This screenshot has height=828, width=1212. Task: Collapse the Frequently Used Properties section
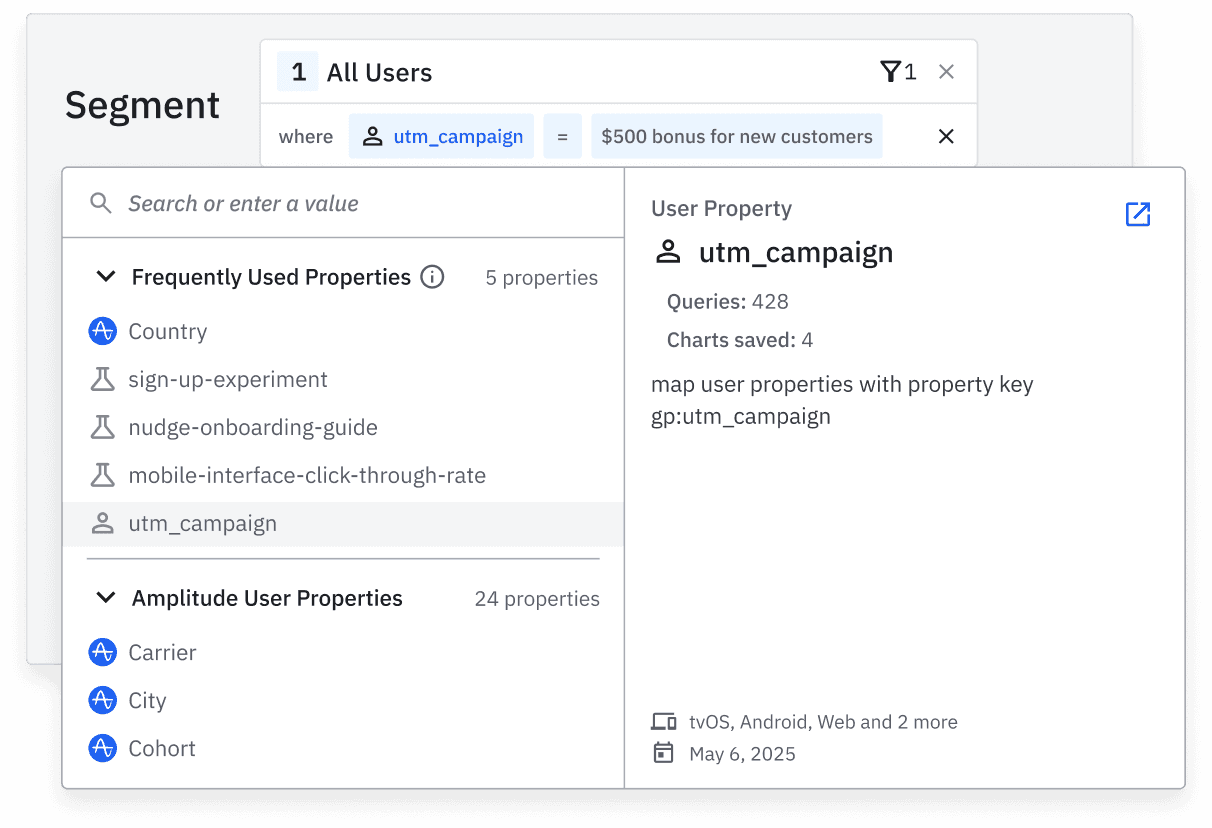pyautogui.click(x=106, y=277)
